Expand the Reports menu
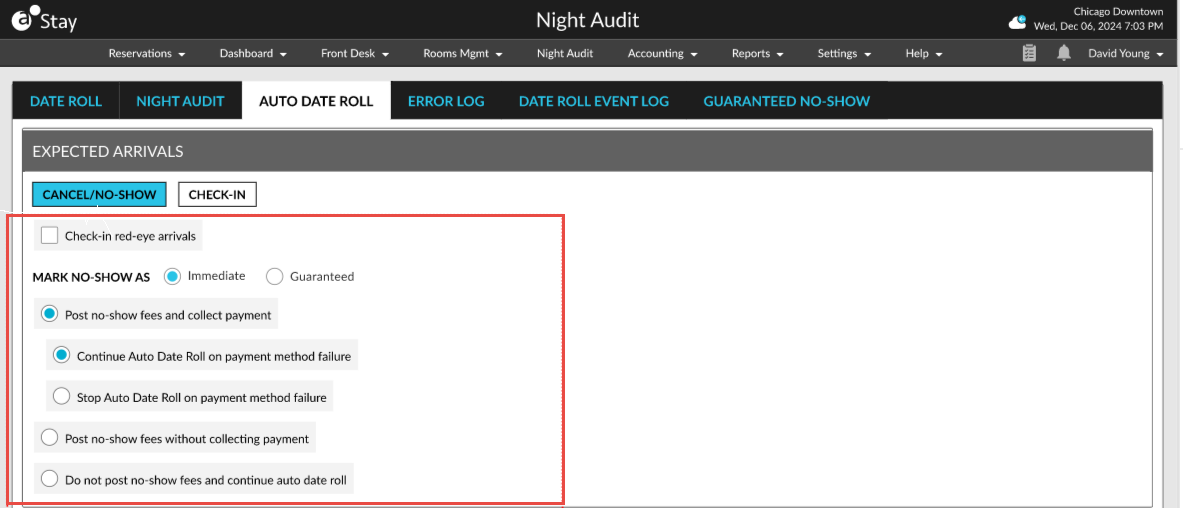The width and height of the screenshot is (1183, 508). coord(757,54)
